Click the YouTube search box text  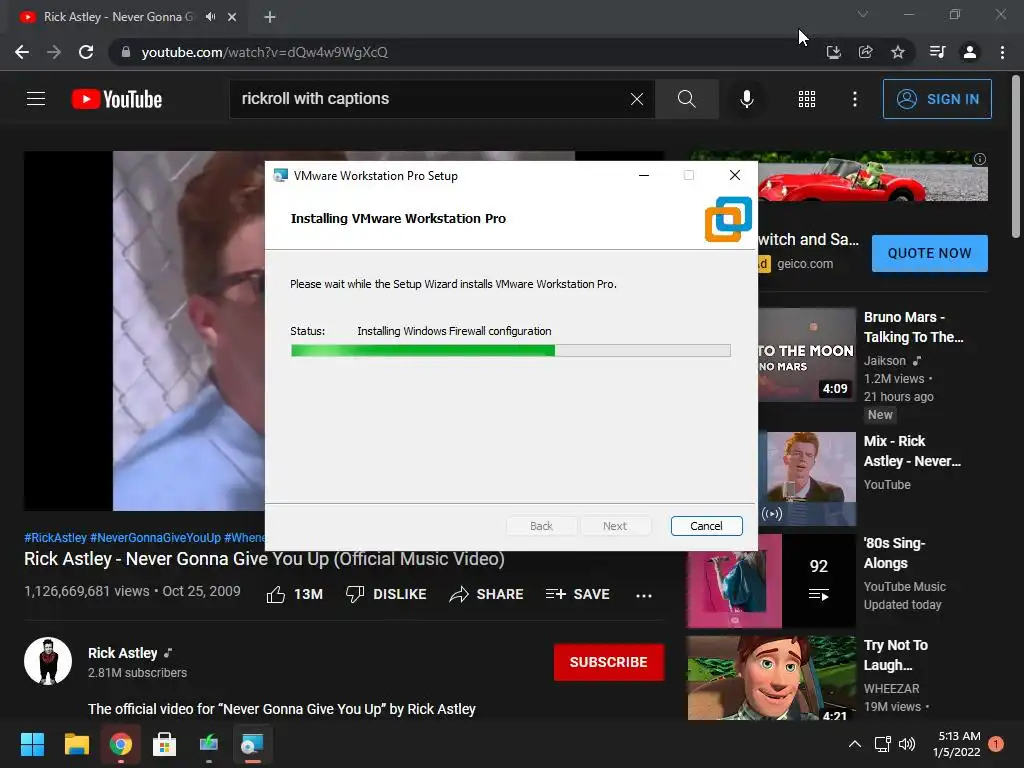[315, 99]
